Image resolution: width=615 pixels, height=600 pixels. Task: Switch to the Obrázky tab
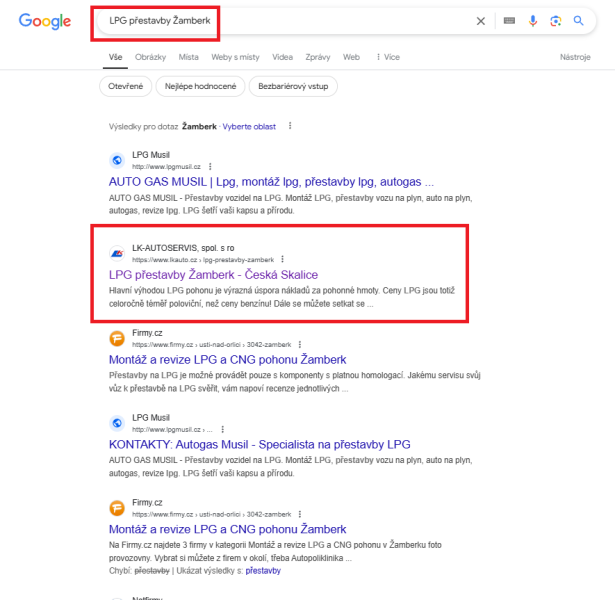click(151, 57)
